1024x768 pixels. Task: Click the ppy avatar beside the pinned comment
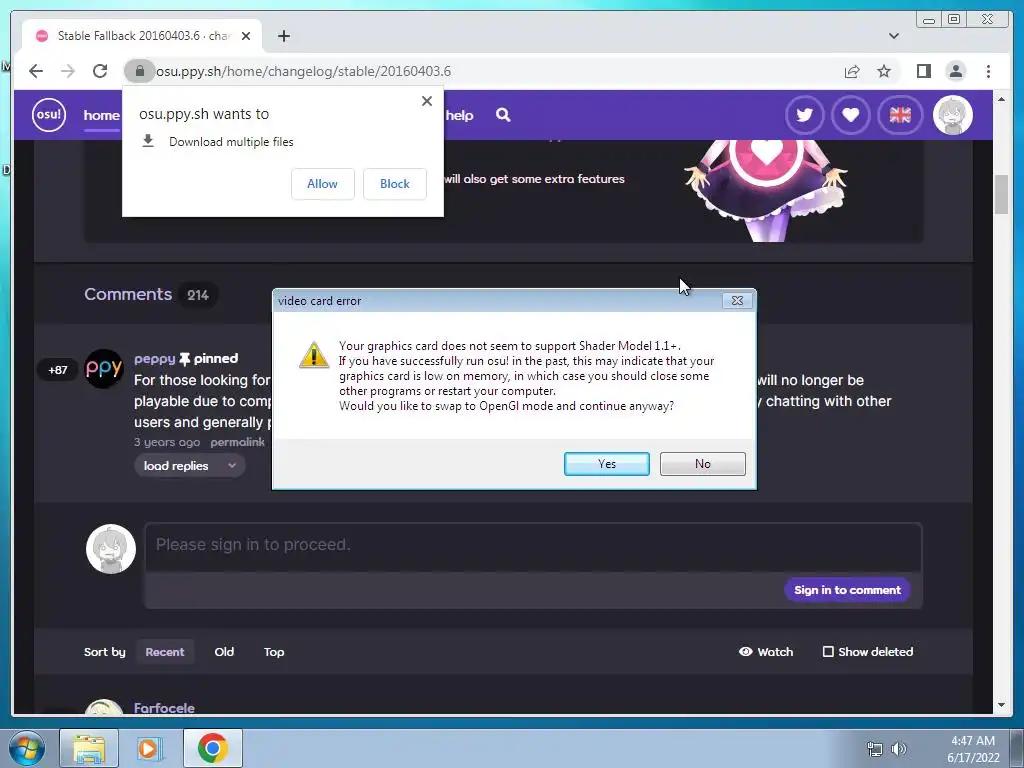pyautogui.click(x=104, y=368)
